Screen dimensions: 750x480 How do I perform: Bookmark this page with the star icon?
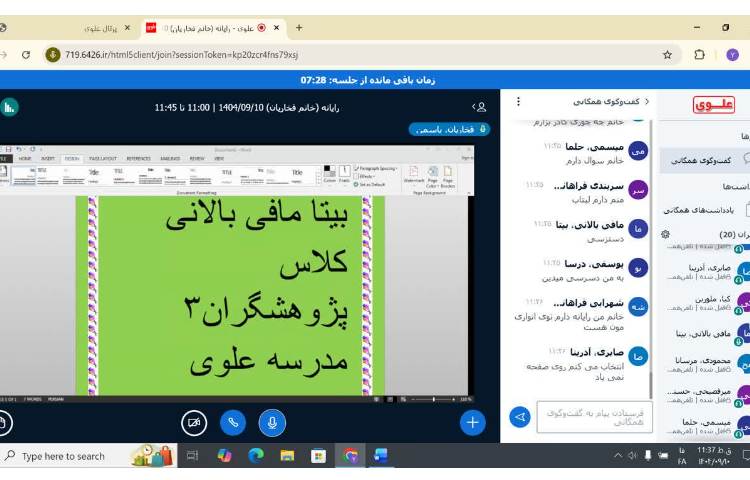pos(667,55)
